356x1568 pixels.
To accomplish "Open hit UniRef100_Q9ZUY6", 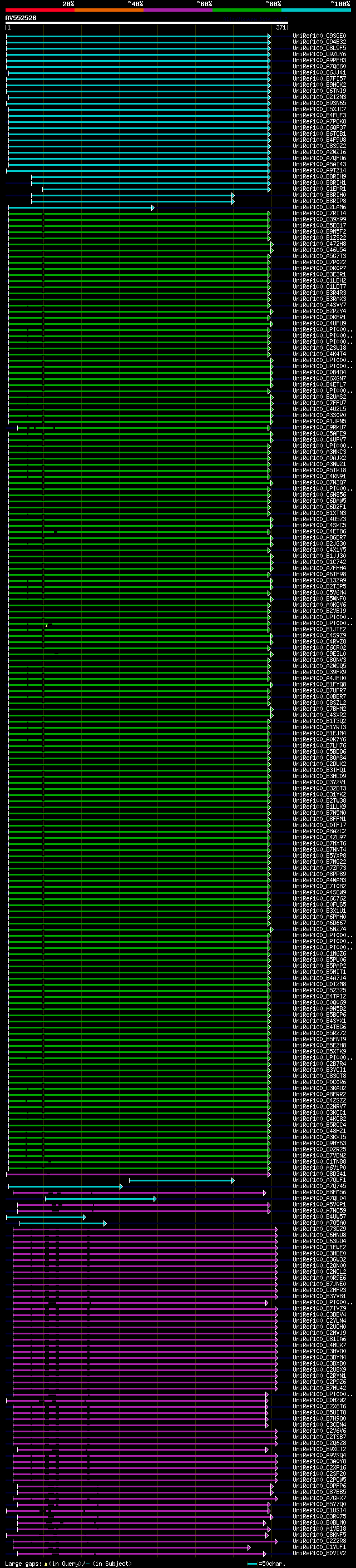I will [319, 54].
